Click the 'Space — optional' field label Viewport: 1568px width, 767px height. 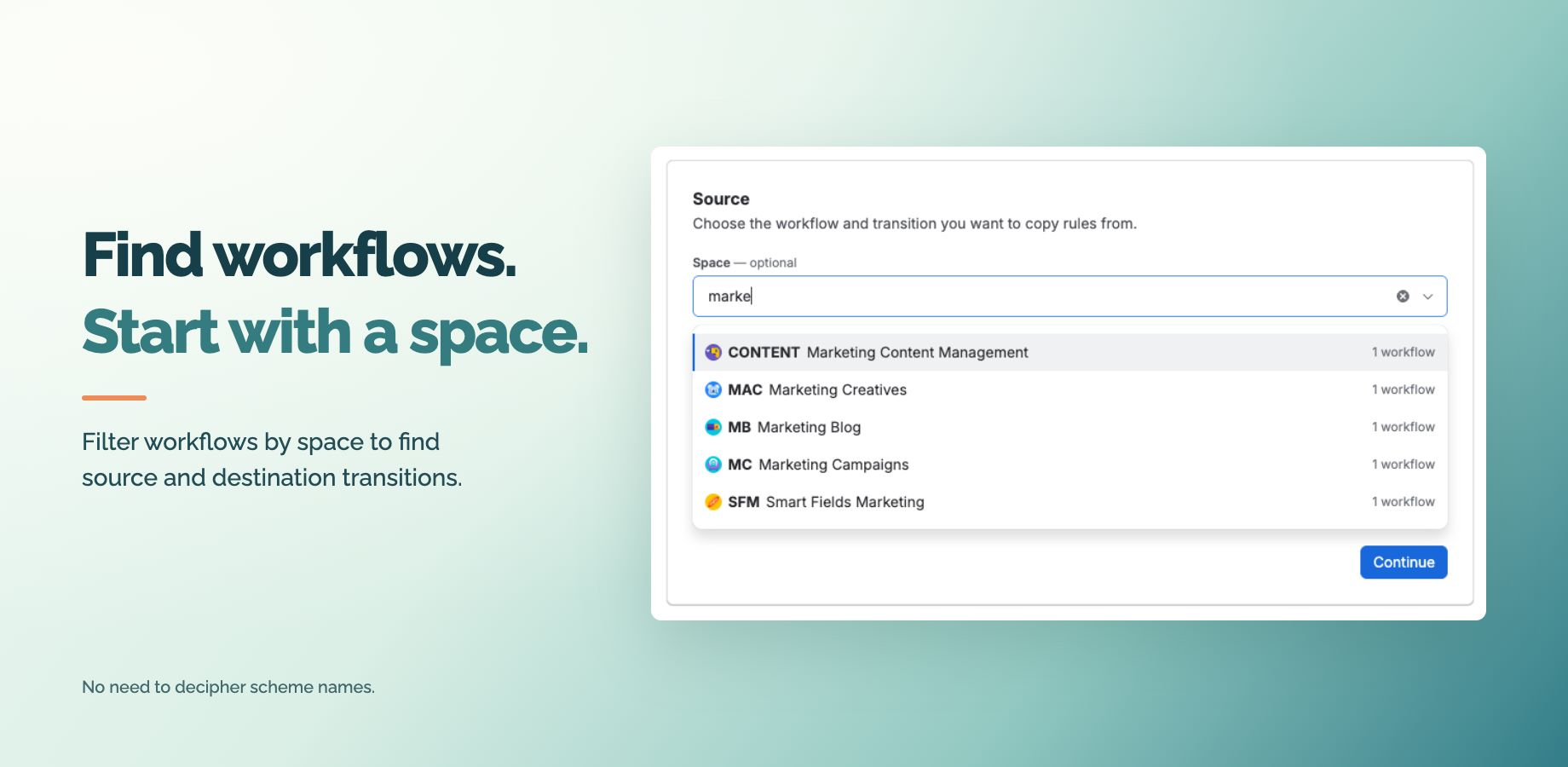[745, 262]
